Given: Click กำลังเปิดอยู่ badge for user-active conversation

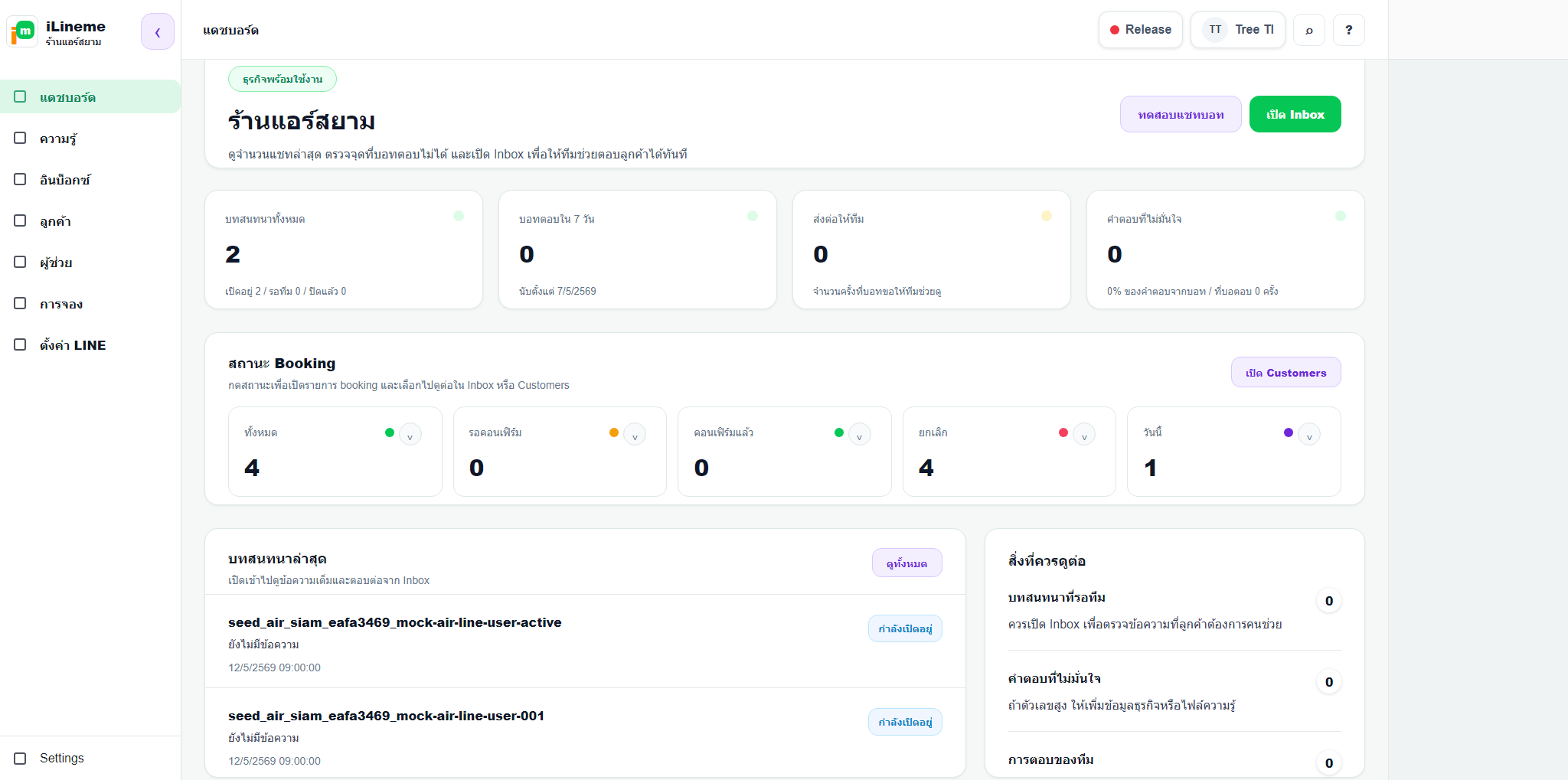Looking at the screenshot, I should click(x=905, y=628).
